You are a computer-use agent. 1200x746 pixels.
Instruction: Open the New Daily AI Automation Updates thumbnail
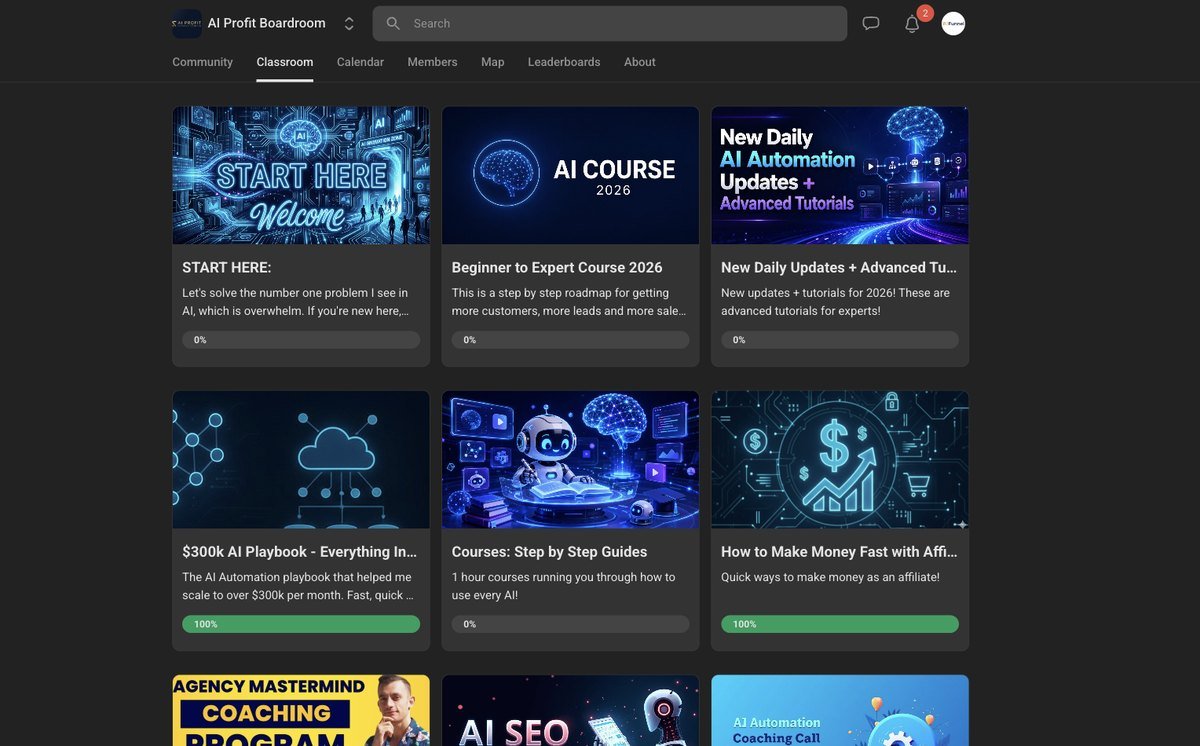click(x=840, y=175)
